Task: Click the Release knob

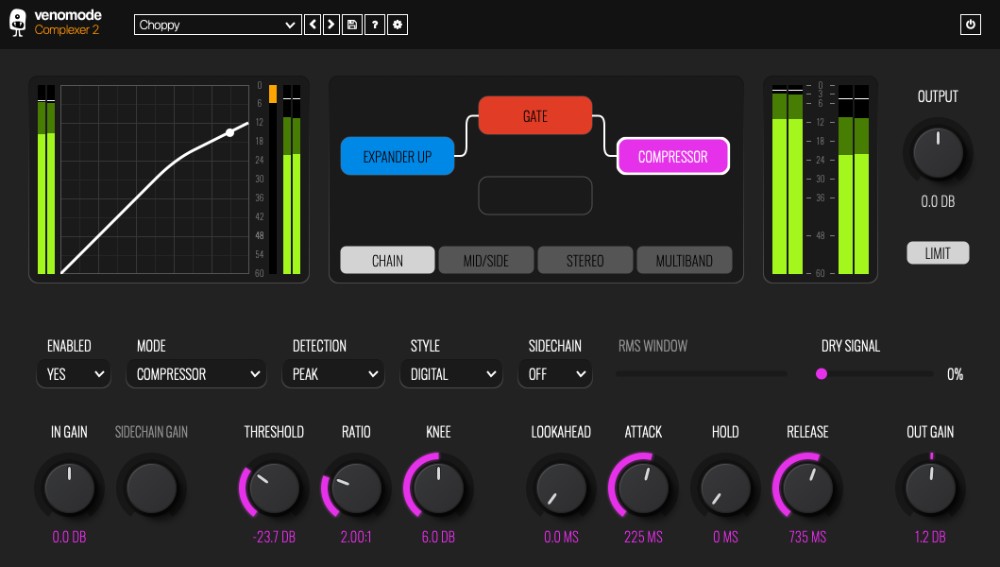Action: coord(807,488)
